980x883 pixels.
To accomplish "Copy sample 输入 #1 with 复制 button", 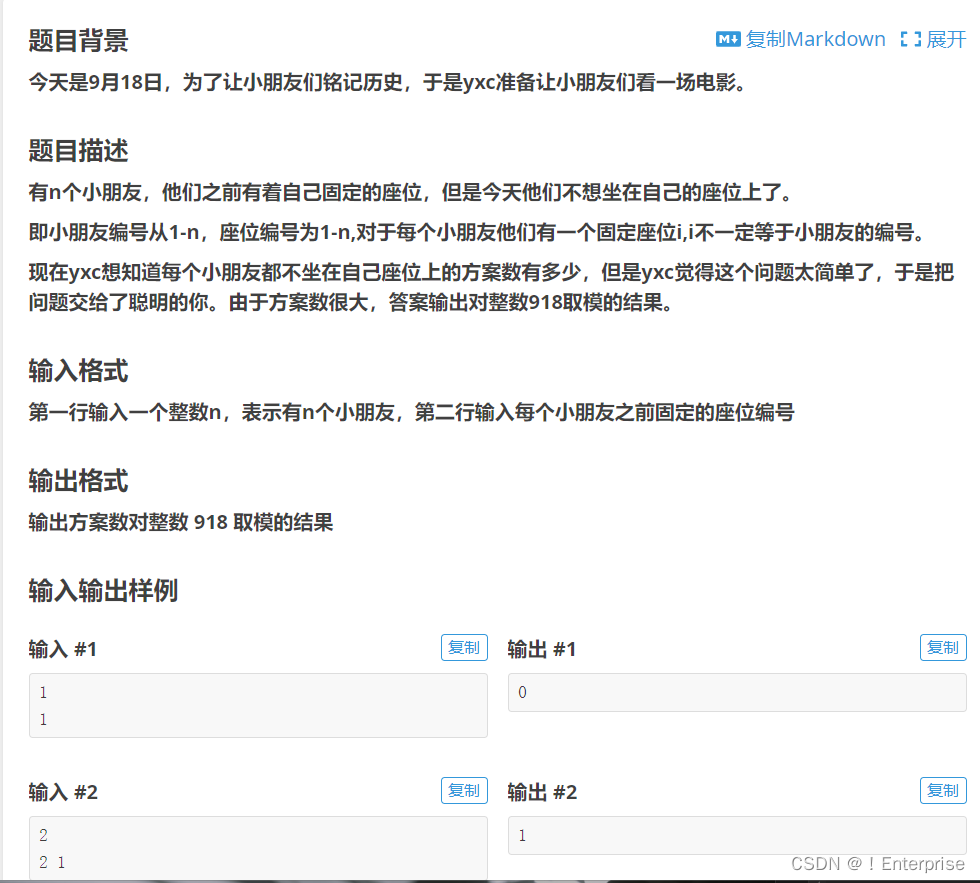I will pyautogui.click(x=464, y=647).
